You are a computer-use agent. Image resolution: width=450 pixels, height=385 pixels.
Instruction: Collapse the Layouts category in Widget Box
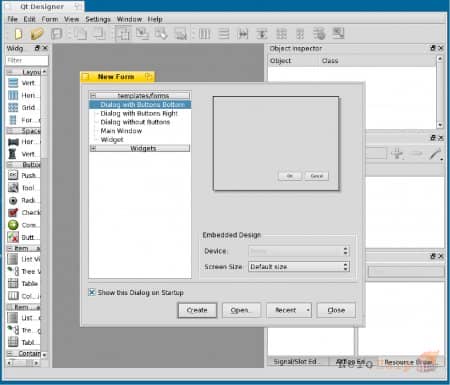pyautogui.click(x=10, y=72)
